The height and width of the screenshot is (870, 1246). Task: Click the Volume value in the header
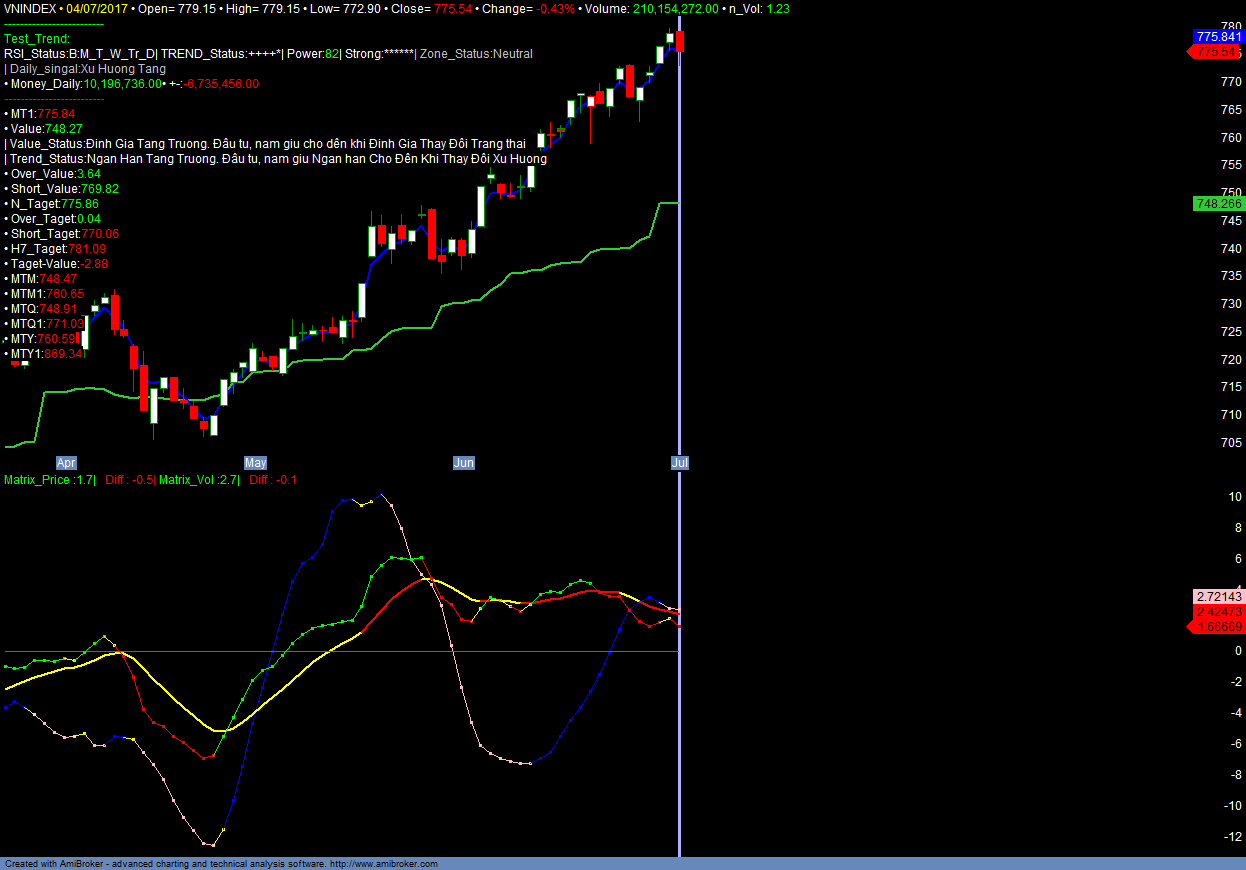[x=675, y=8]
